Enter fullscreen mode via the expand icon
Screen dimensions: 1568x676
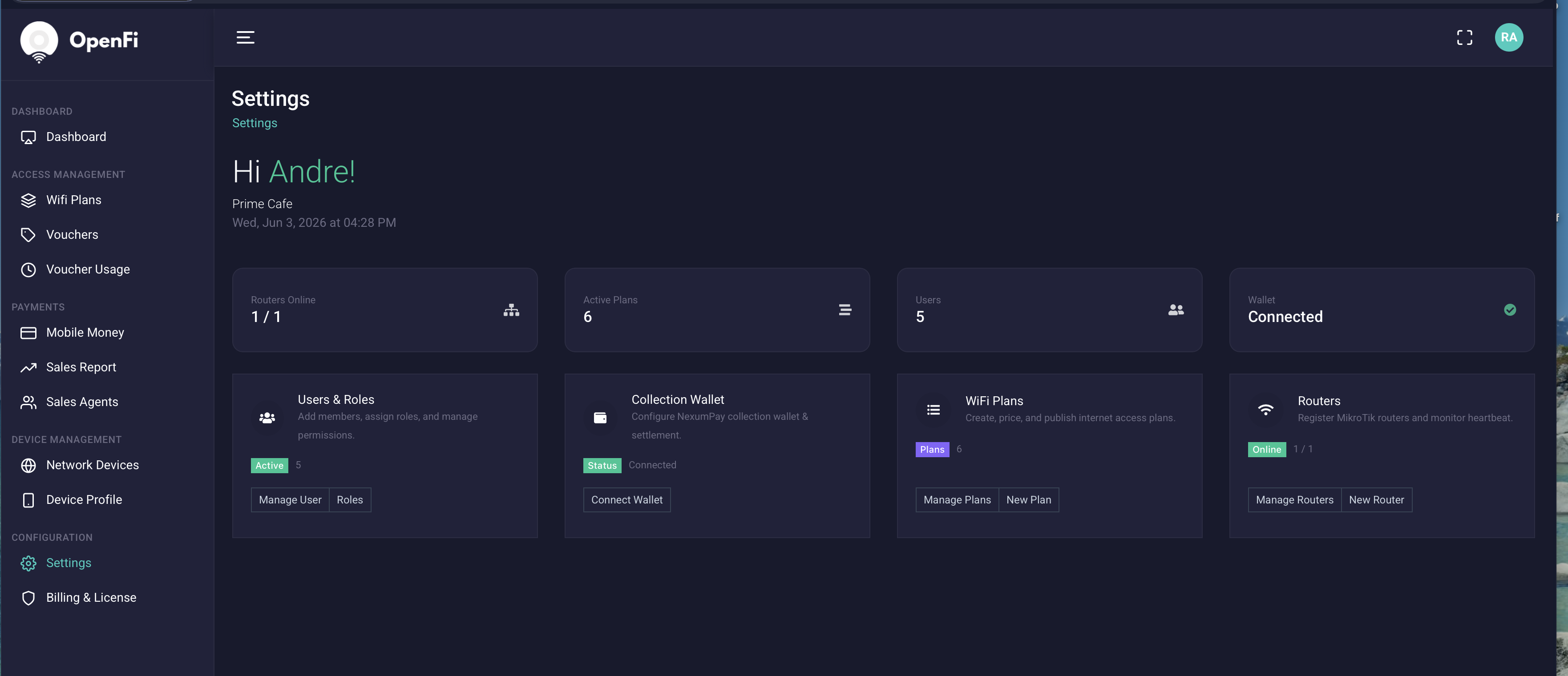[x=1464, y=37]
